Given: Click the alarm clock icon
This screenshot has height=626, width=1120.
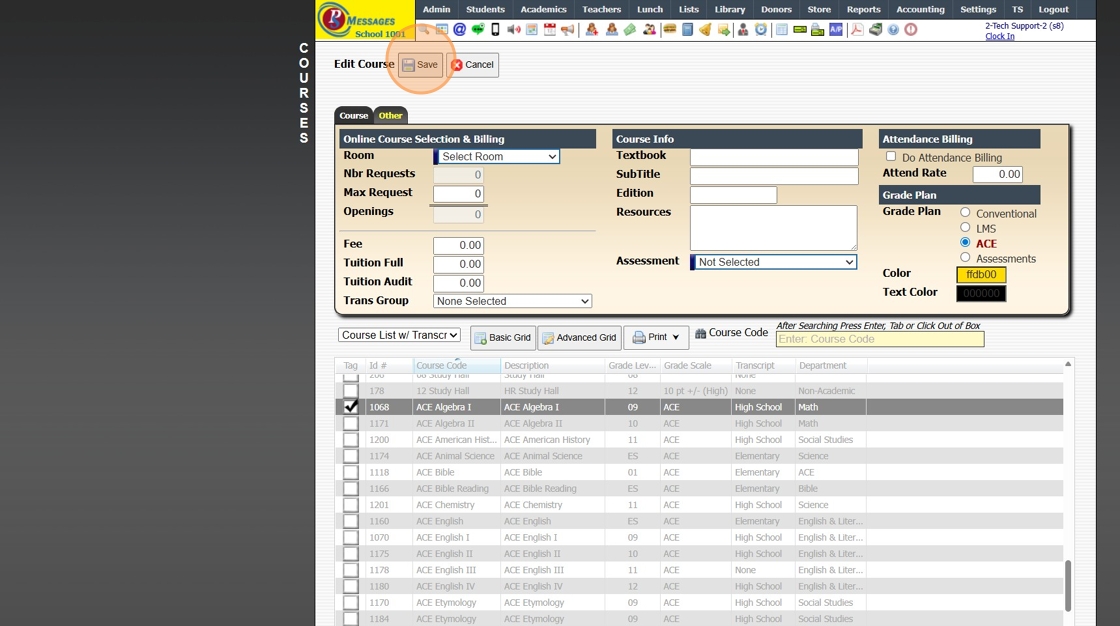Looking at the screenshot, I should (x=761, y=30).
